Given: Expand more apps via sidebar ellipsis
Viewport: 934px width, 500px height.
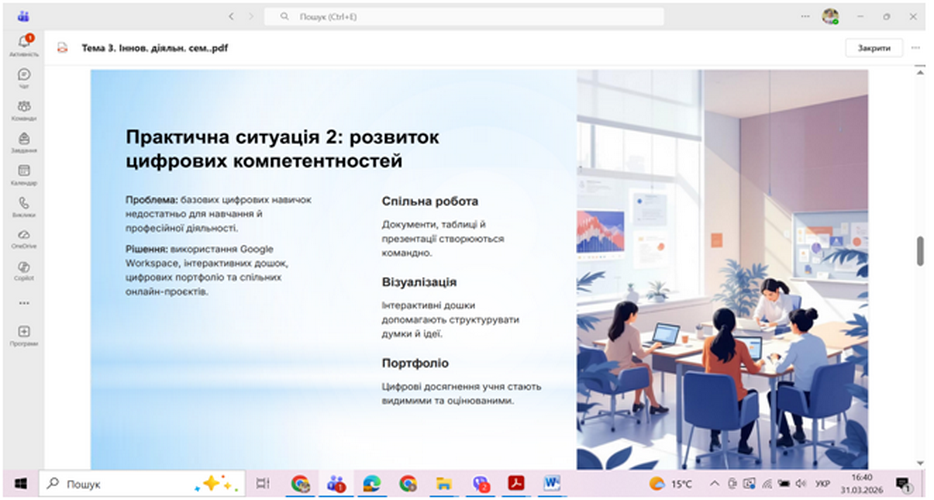Looking at the screenshot, I should (24, 303).
